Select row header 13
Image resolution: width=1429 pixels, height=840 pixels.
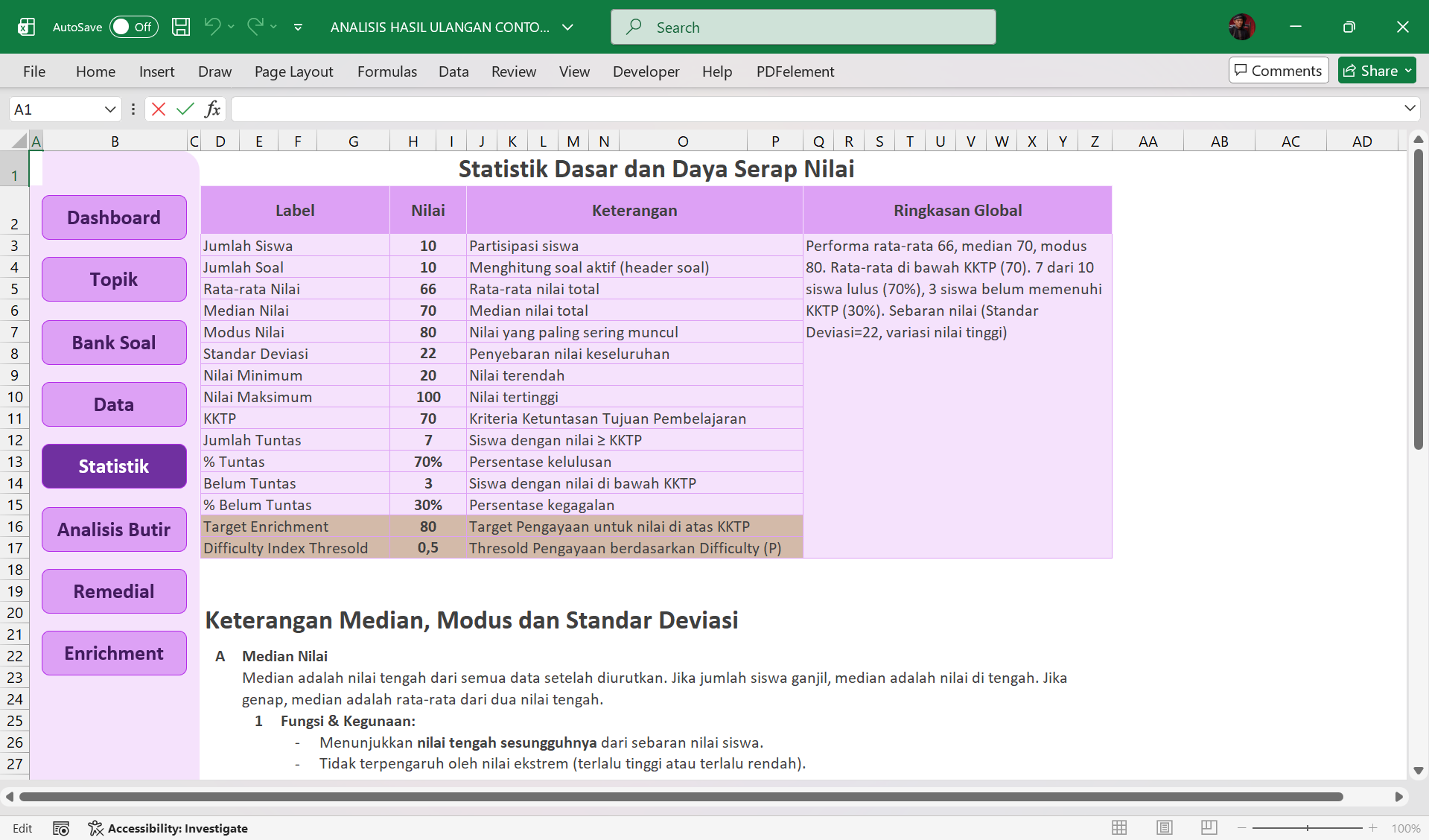[x=15, y=462]
